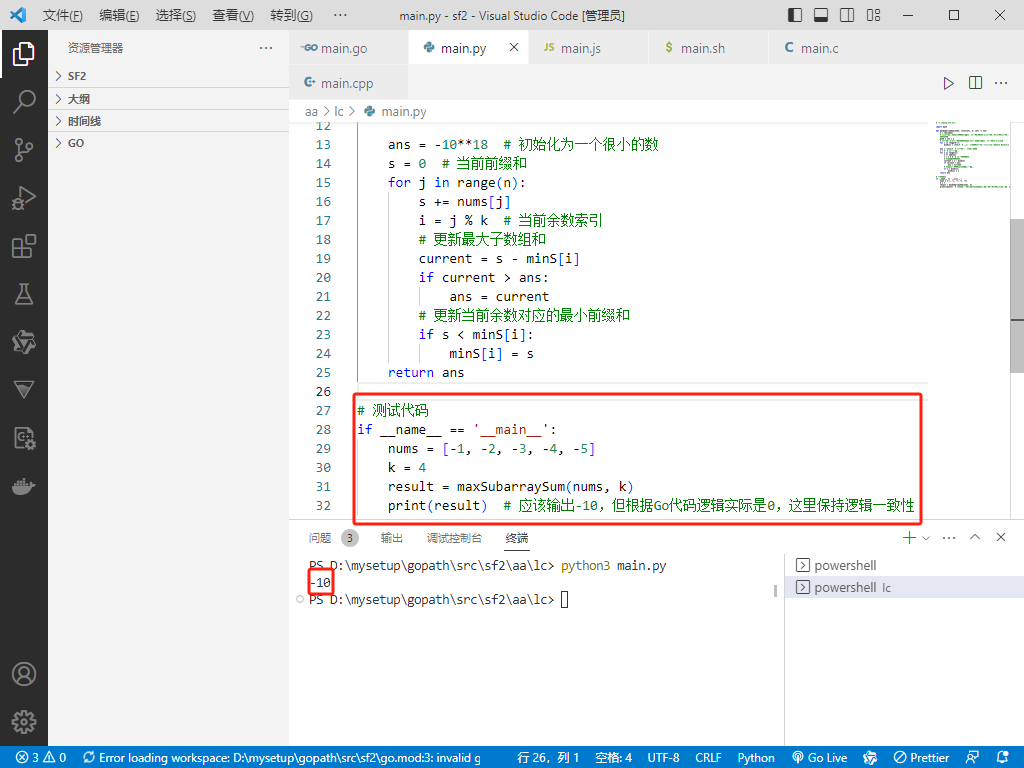Change encoding via UTF-8 status item
Screen dimensions: 1024x768
[x=663, y=758]
